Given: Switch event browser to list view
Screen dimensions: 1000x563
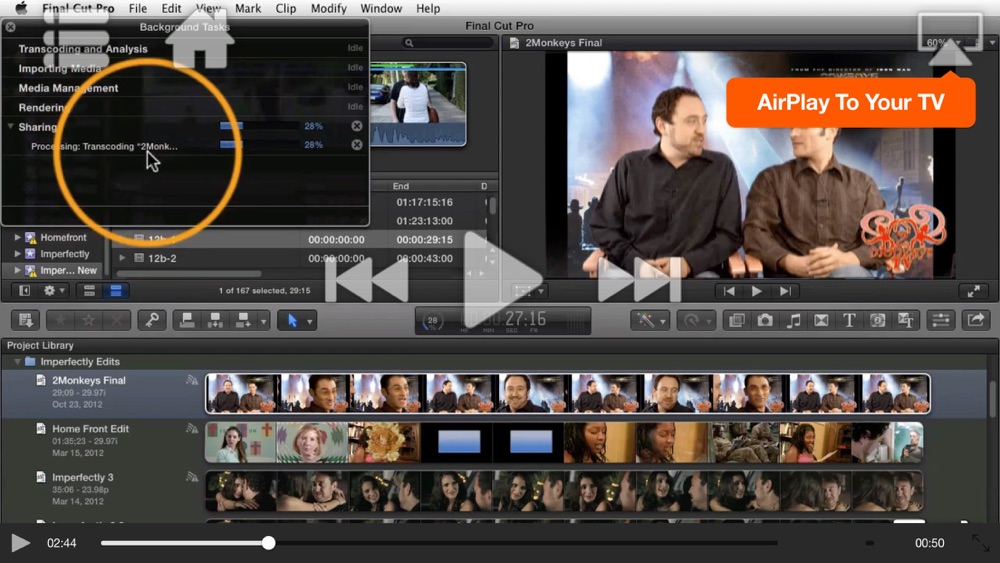Looking at the screenshot, I should (x=115, y=291).
